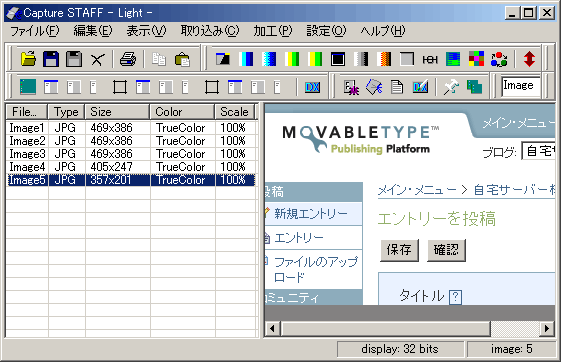The height and width of the screenshot is (362, 561).
Task: Click the Image name input field
Action: coord(520,86)
